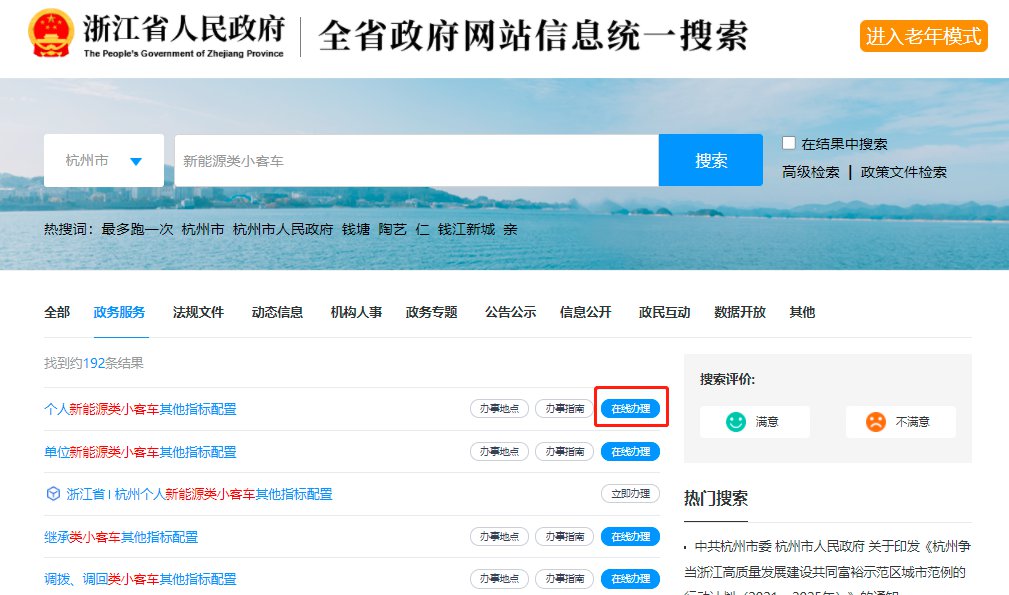Open 政策文件检索 link
Viewport: 1009px width, 595px height.
904,172
